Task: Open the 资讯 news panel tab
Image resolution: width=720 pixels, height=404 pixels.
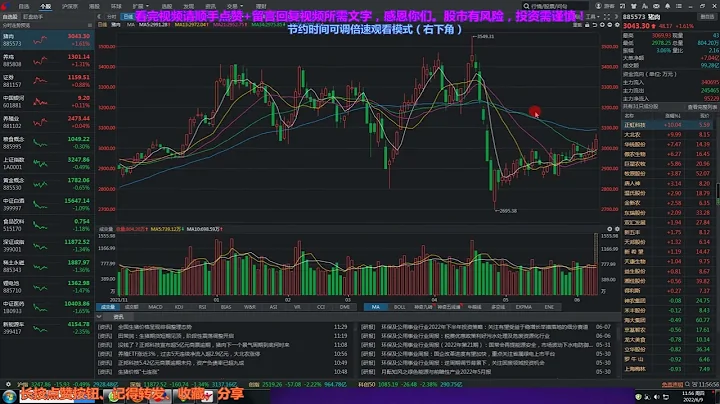Action: (x=118, y=317)
